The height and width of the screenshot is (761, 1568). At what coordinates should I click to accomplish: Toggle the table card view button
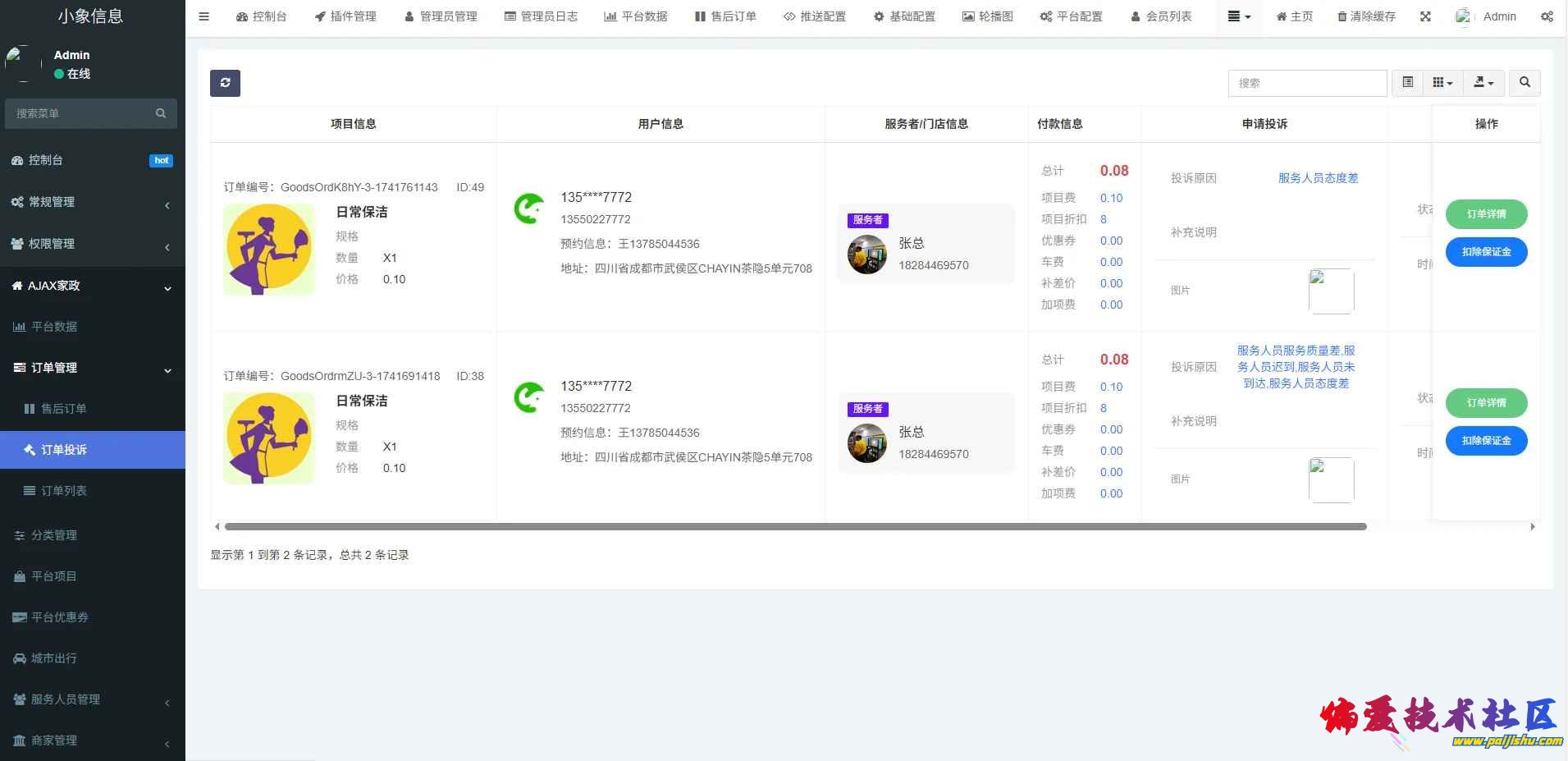click(1408, 83)
